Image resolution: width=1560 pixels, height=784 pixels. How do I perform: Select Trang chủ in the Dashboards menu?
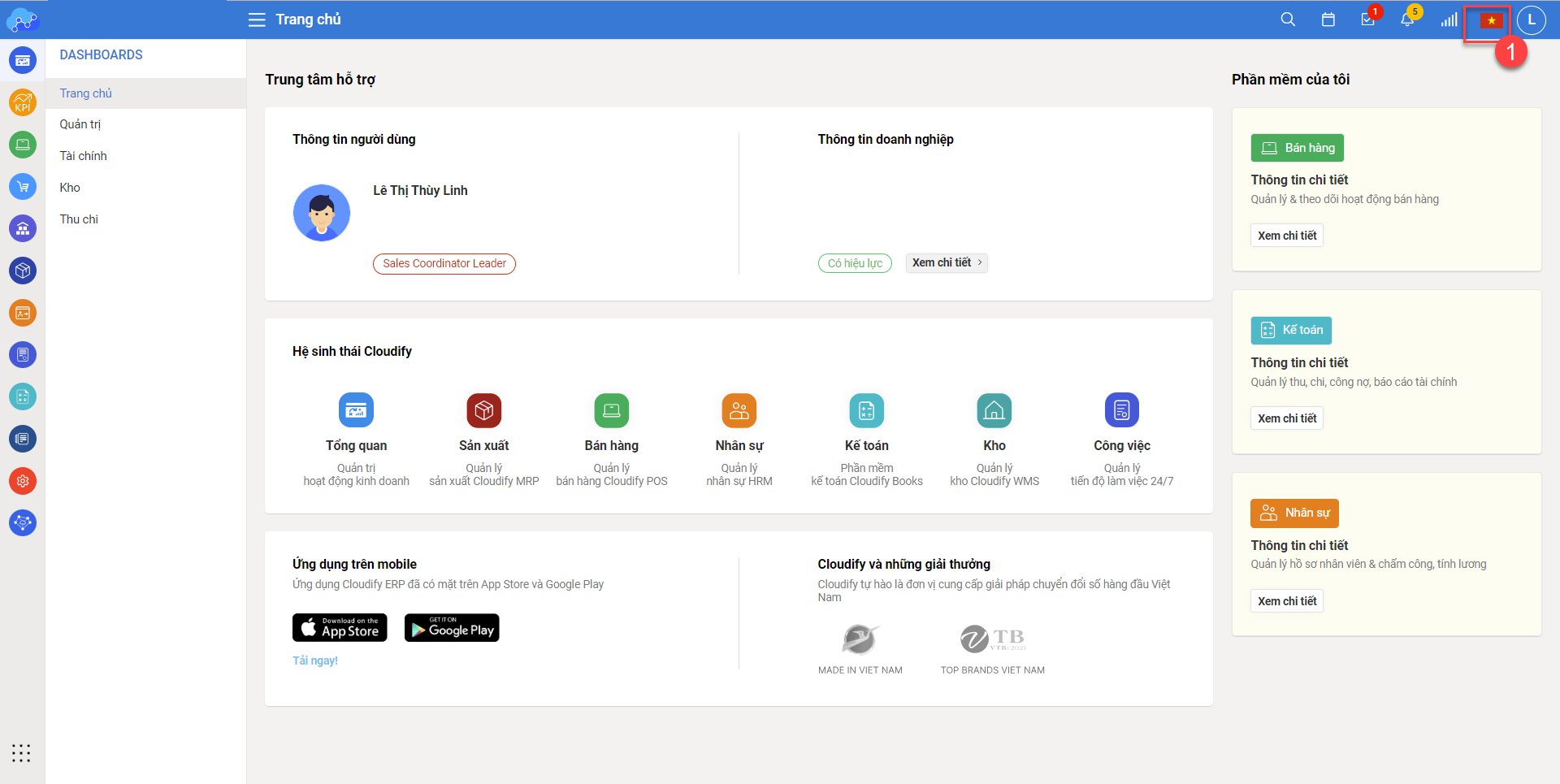tap(145, 93)
